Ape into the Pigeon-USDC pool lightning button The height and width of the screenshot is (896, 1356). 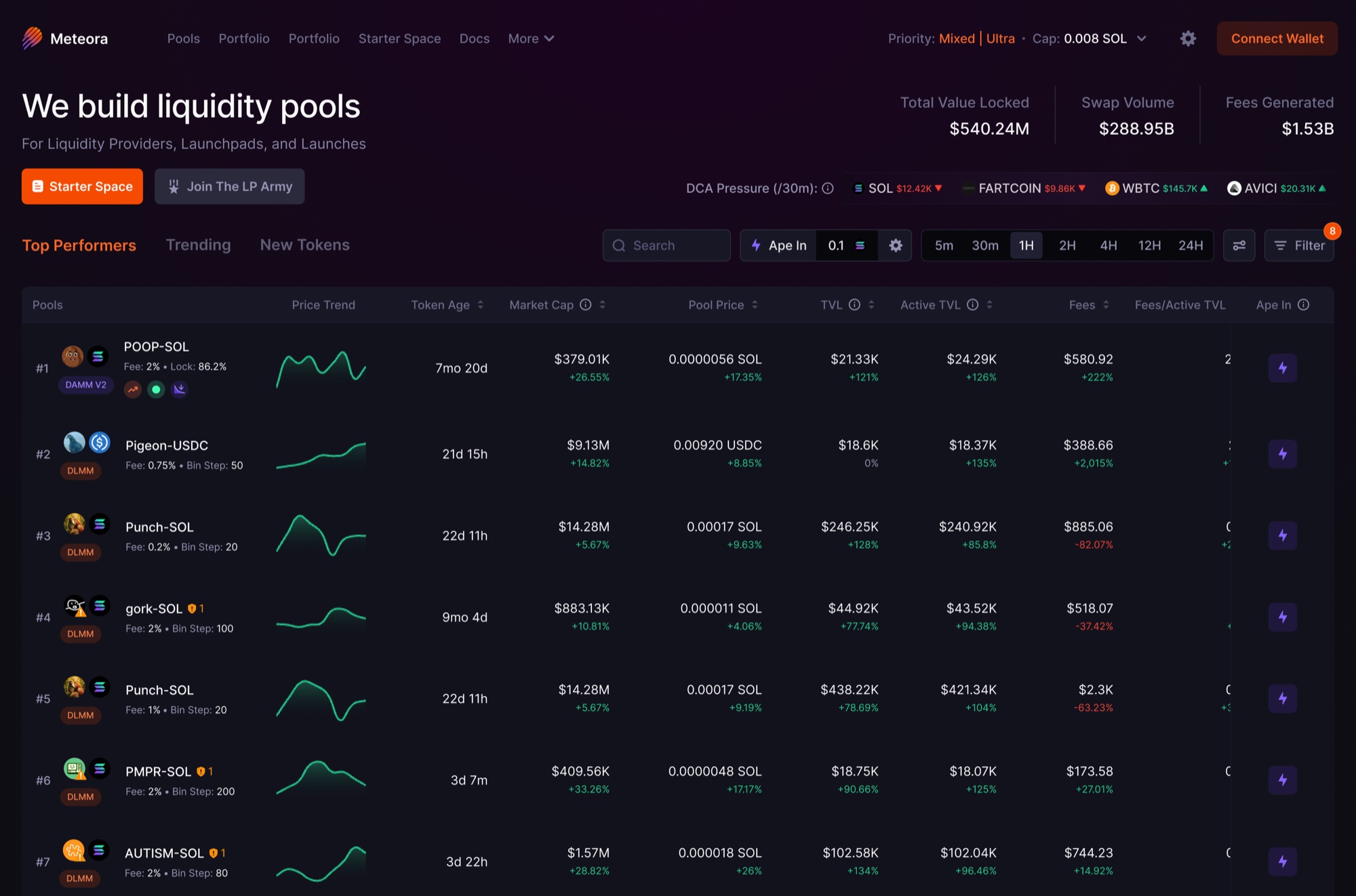(1283, 454)
